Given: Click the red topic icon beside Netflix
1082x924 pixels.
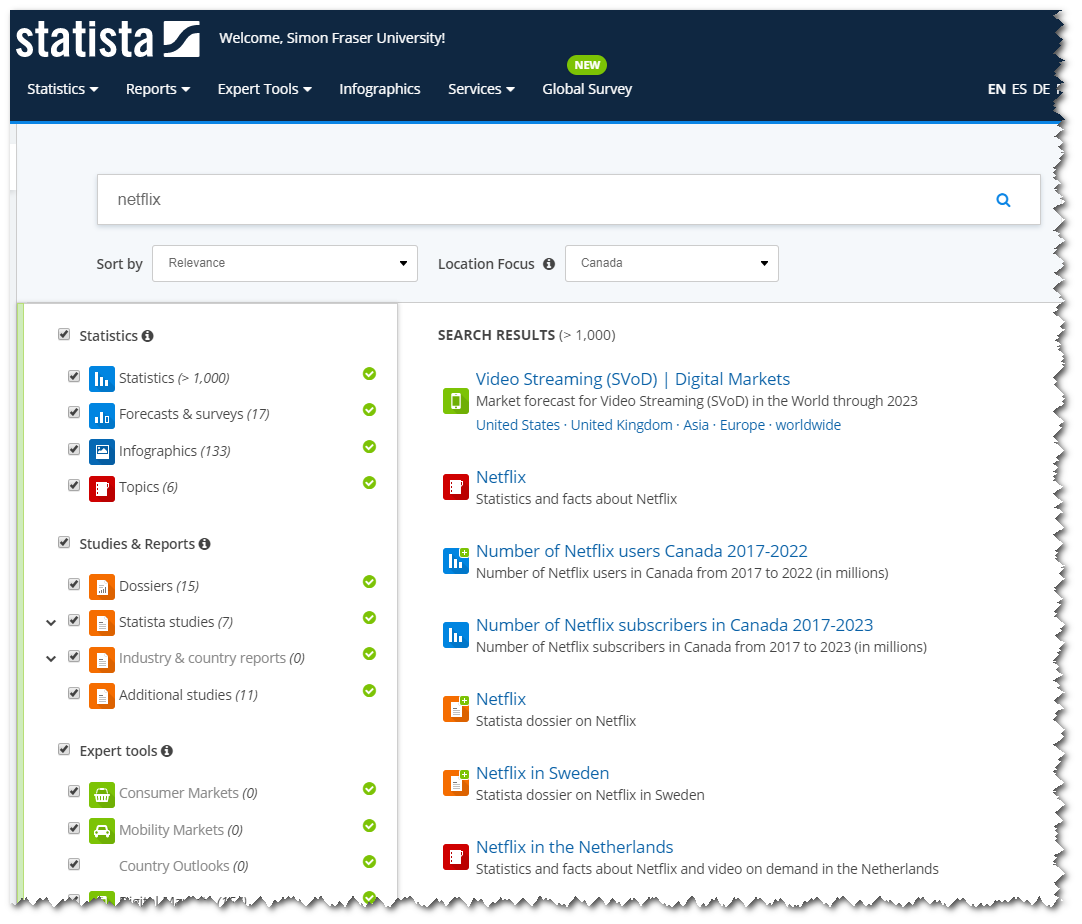Looking at the screenshot, I should pyautogui.click(x=455, y=486).
